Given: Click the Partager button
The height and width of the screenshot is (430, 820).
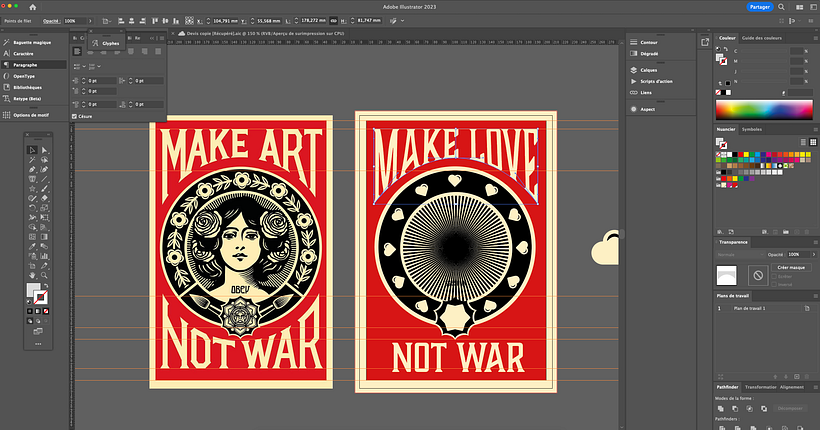Looking at the screenshot, I should coord(762,6).
